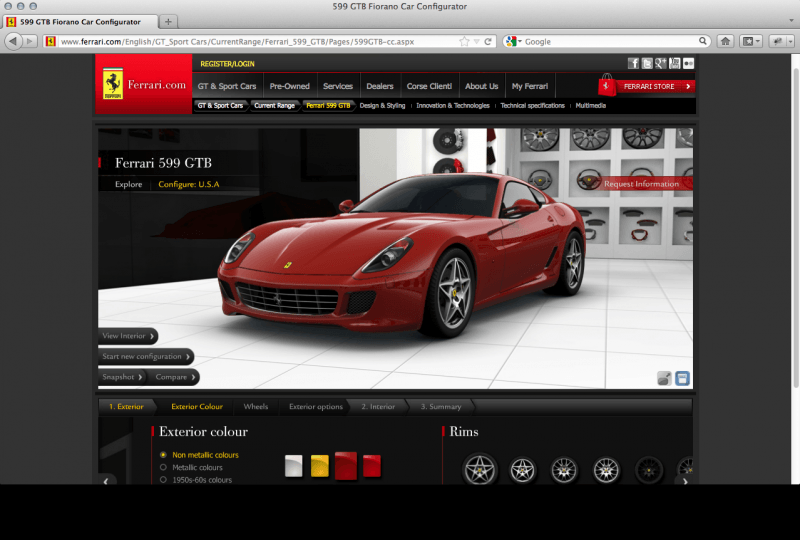This screenshot has height=540, width=800.
Task: Open the Dealers menu
Action: pyautogui.click(x=380, y=86)
